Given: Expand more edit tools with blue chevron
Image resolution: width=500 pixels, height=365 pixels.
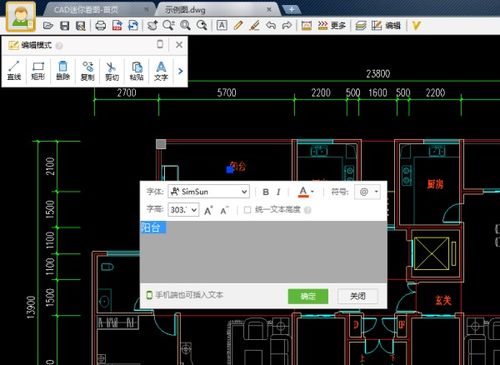Looking at the screenshot, I should (180, 71).
